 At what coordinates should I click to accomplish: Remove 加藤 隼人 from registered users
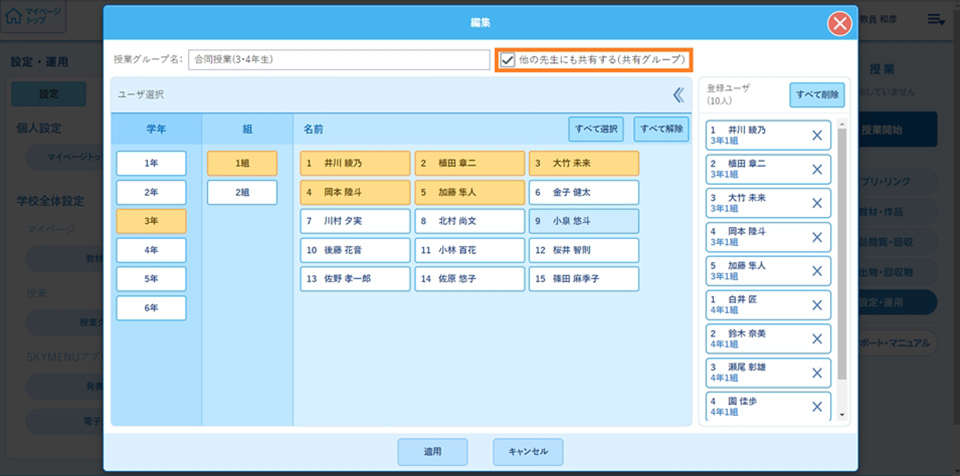point(816,272)
